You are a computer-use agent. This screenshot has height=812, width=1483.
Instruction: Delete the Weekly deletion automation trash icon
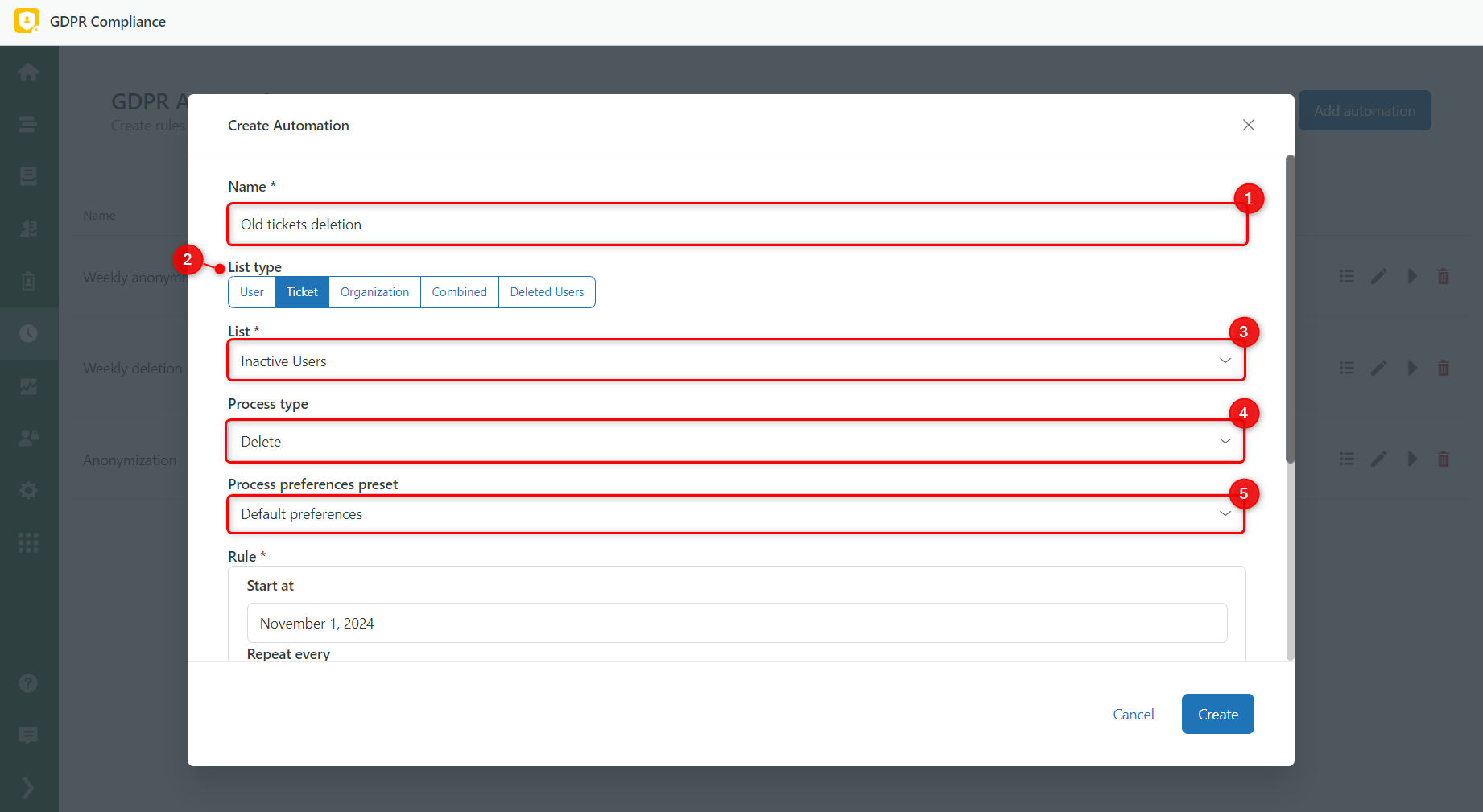coord(1444,368)
